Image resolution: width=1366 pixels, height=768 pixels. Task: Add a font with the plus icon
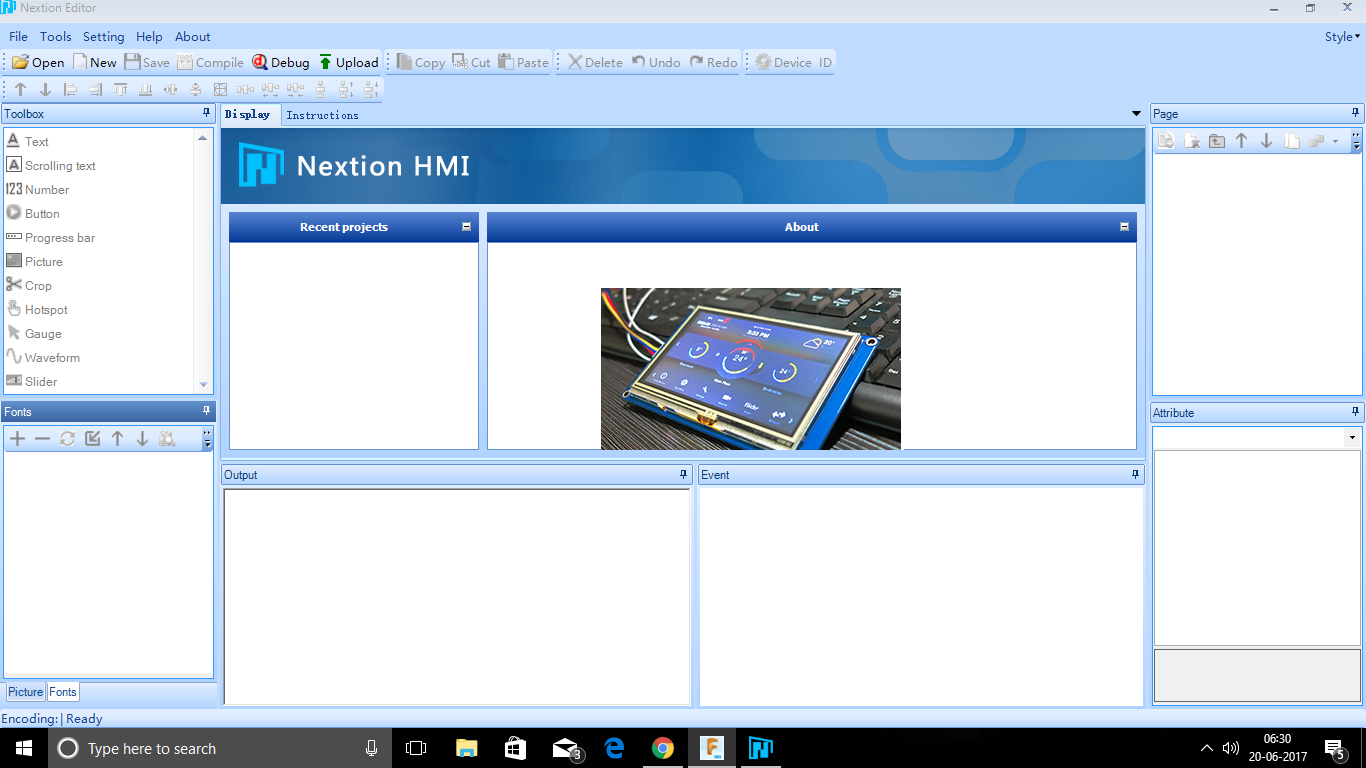coord(16,438)
